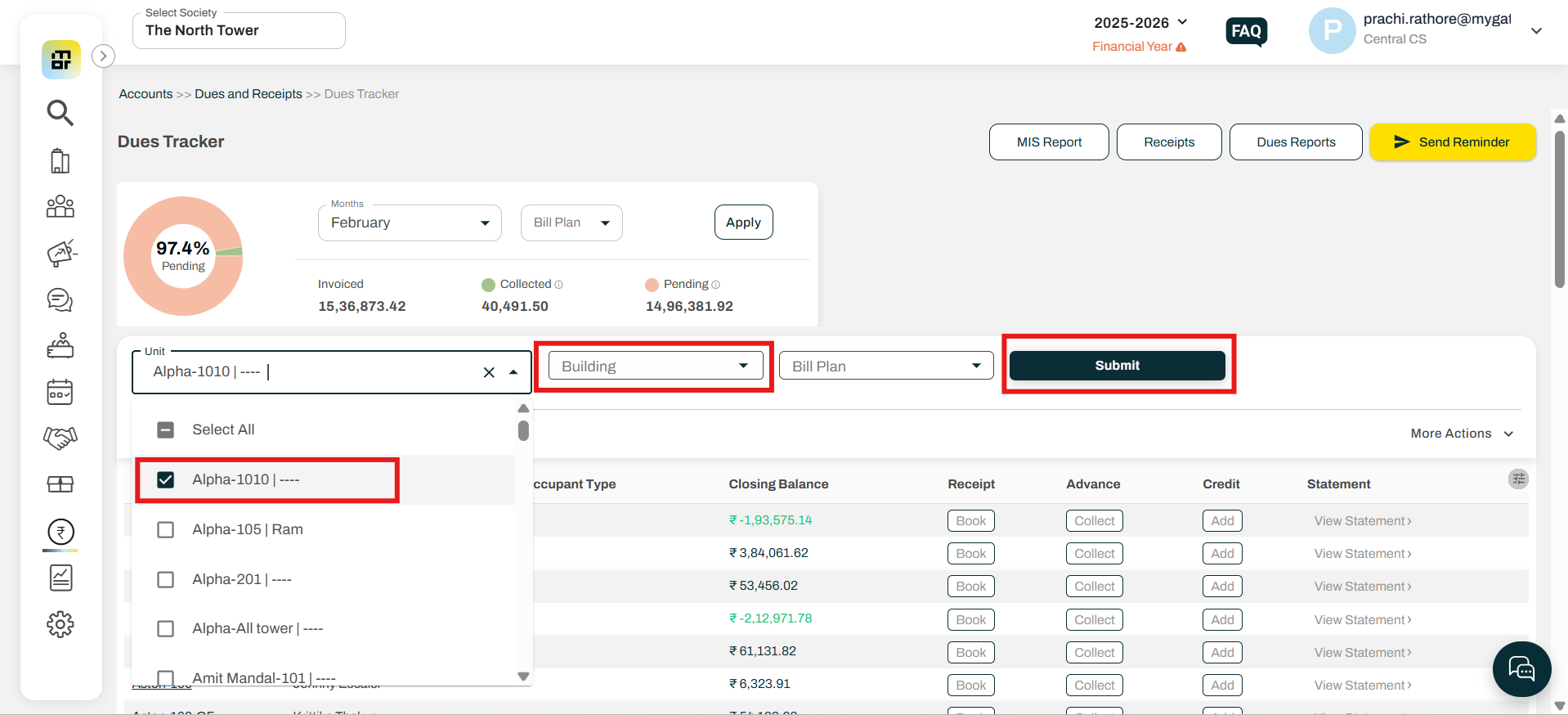Open the settings gear icon in sidebar
Viewport: 1568px width, 715px height.
[60, 625]
